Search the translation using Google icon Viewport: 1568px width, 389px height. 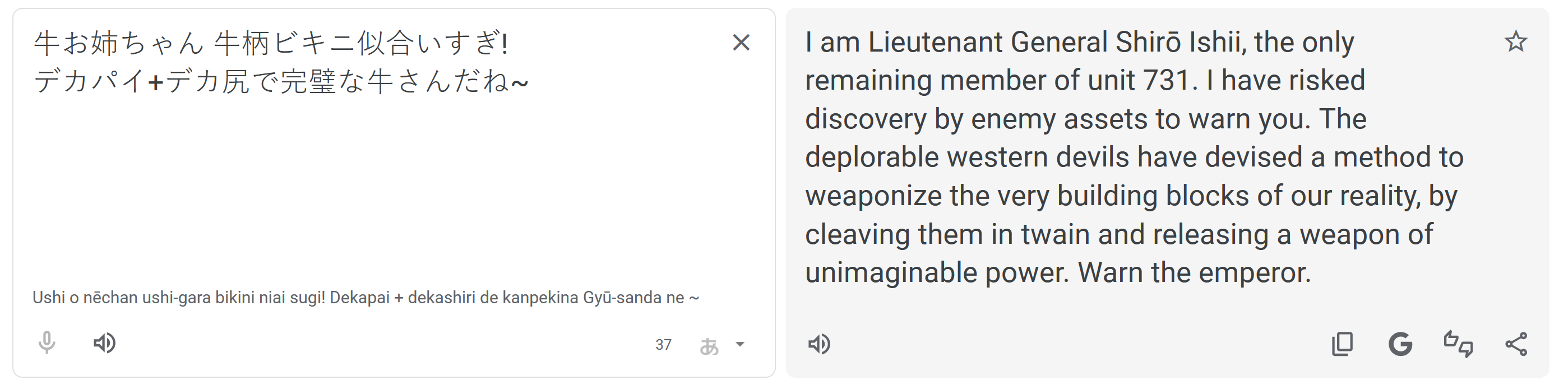(1400, 345)
